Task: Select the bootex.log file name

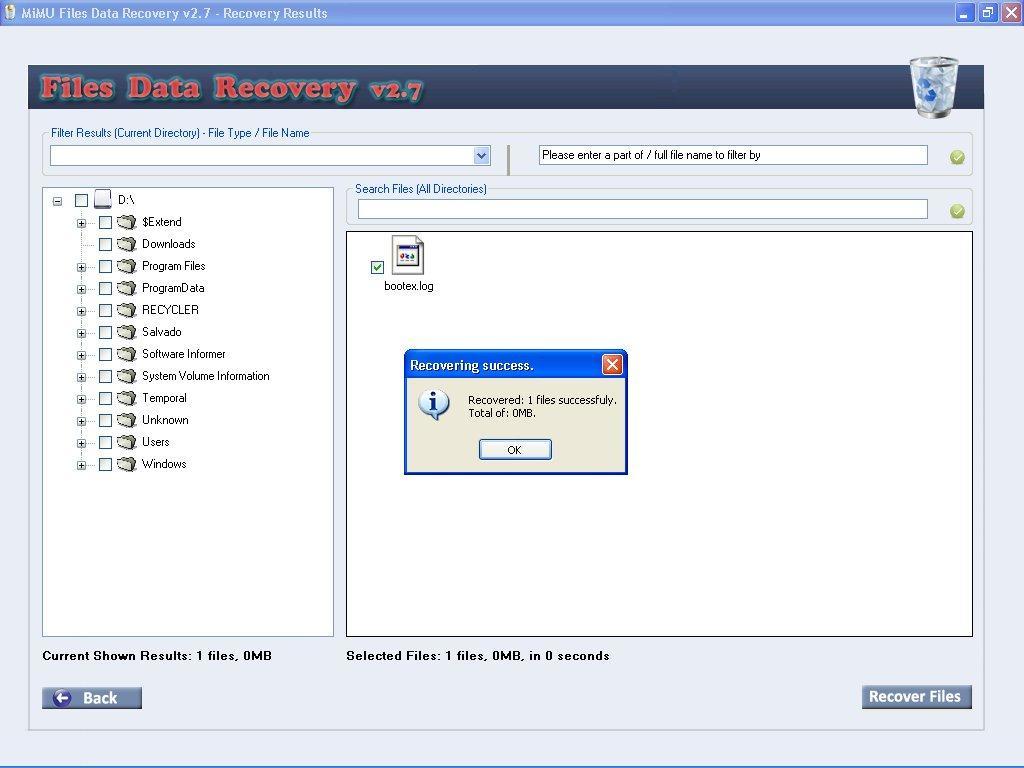Action: click(409, 286)
